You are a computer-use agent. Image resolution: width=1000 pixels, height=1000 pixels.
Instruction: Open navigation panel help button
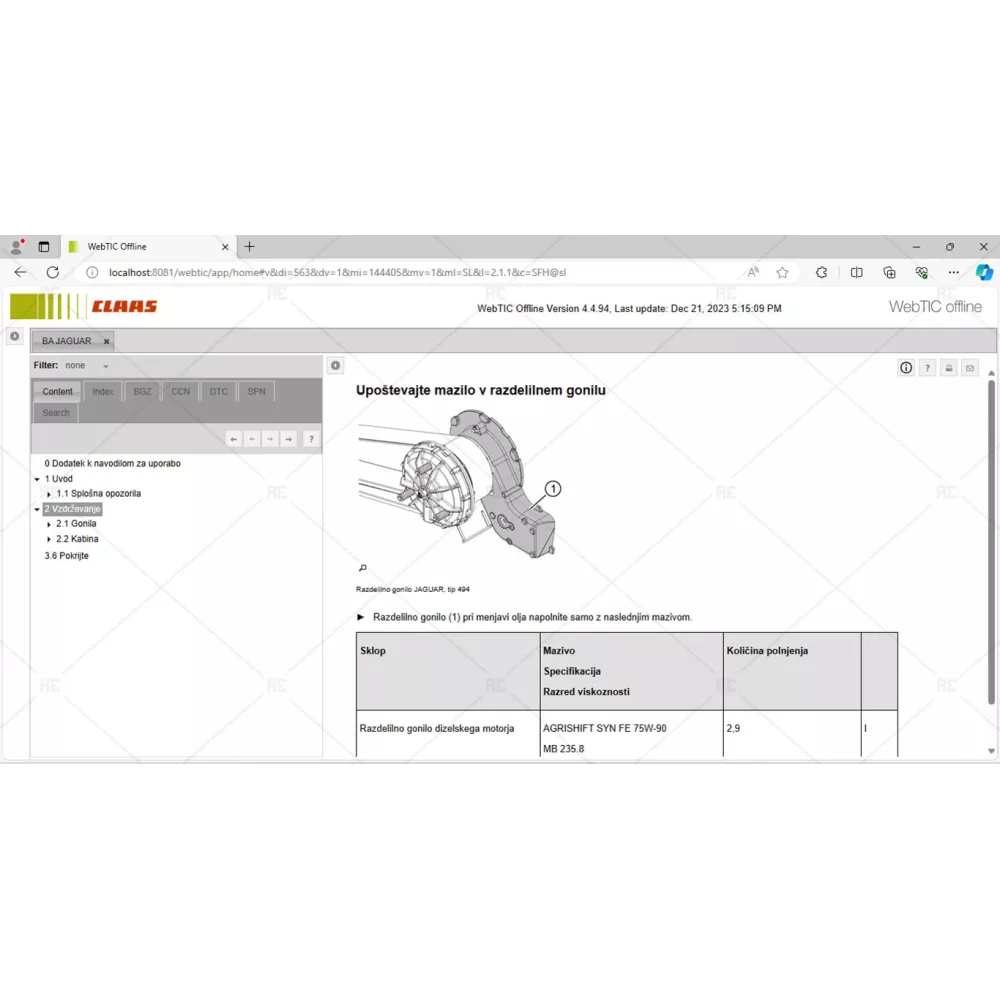311,439
